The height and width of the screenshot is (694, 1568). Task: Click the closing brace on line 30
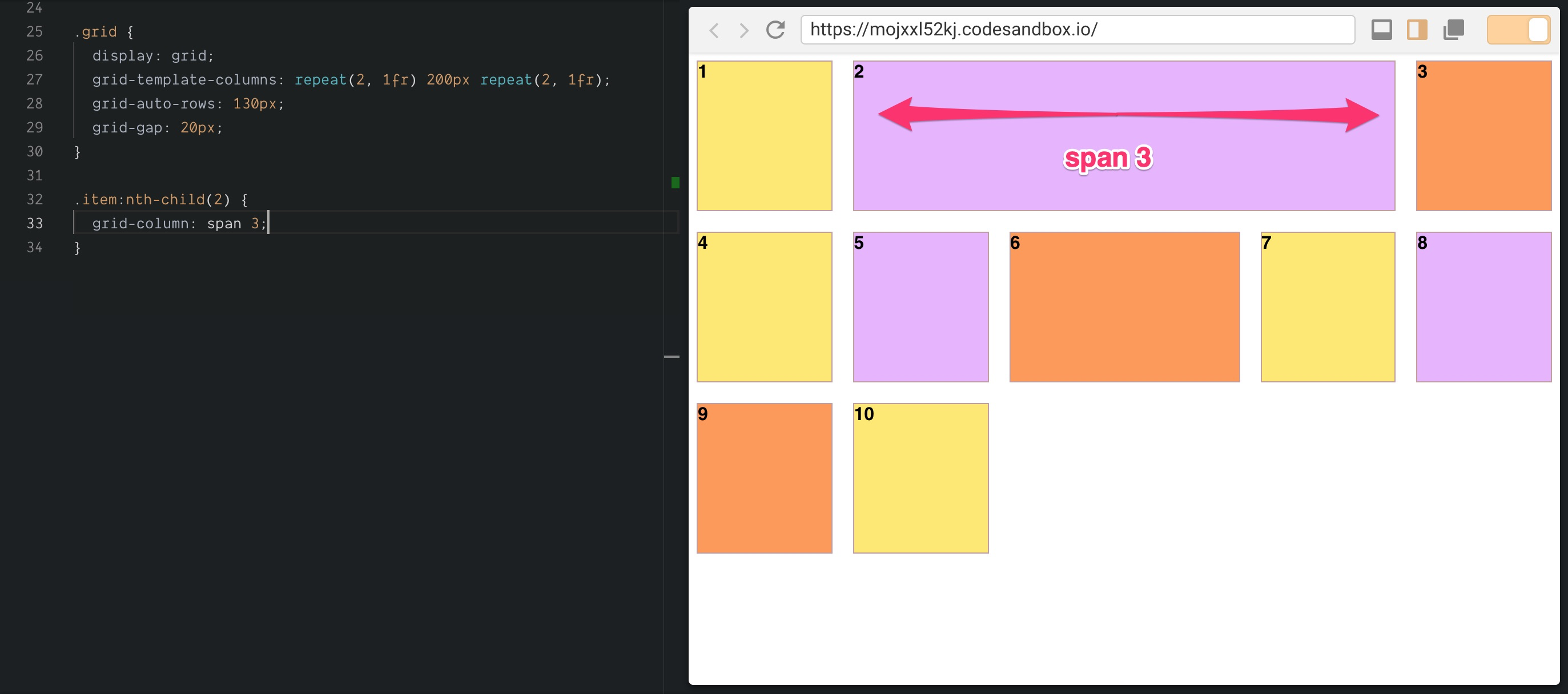coord(77,151)
